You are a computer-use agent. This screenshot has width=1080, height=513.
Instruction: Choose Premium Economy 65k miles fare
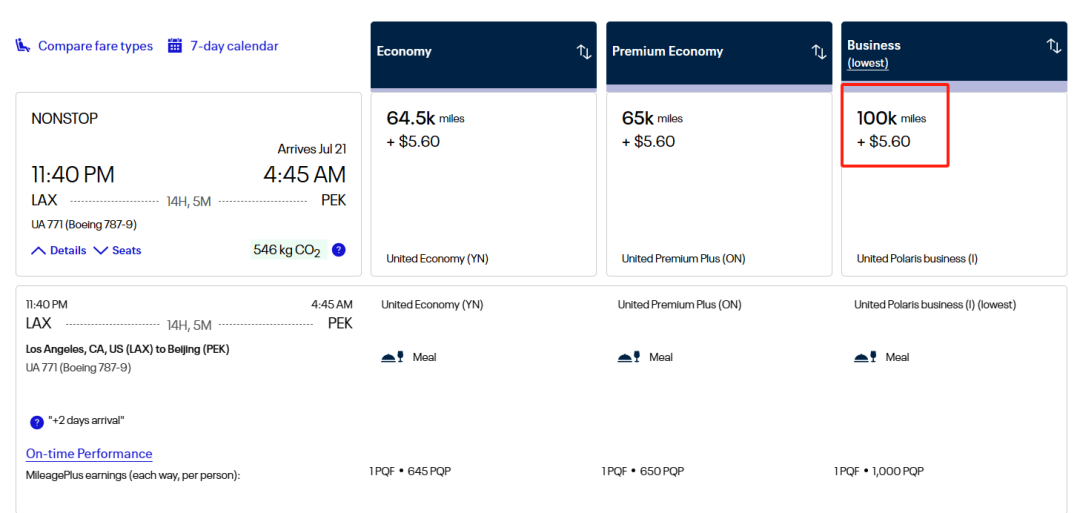pyautogui.click(x=718, y=184)
